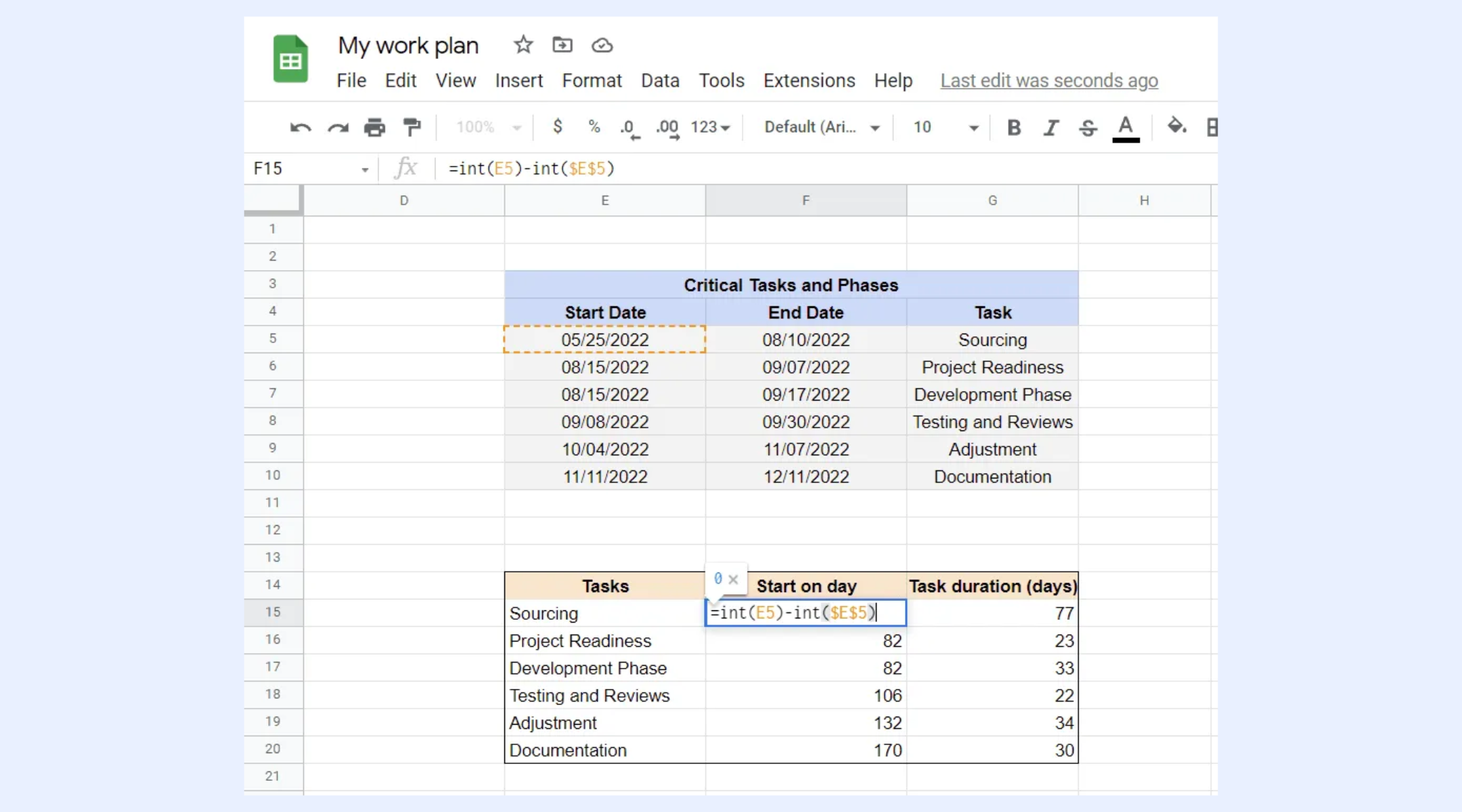Viewport: 1462px width, 812px height.
Task: Click the move to folder icon
Action: click(x=562, y=45)
